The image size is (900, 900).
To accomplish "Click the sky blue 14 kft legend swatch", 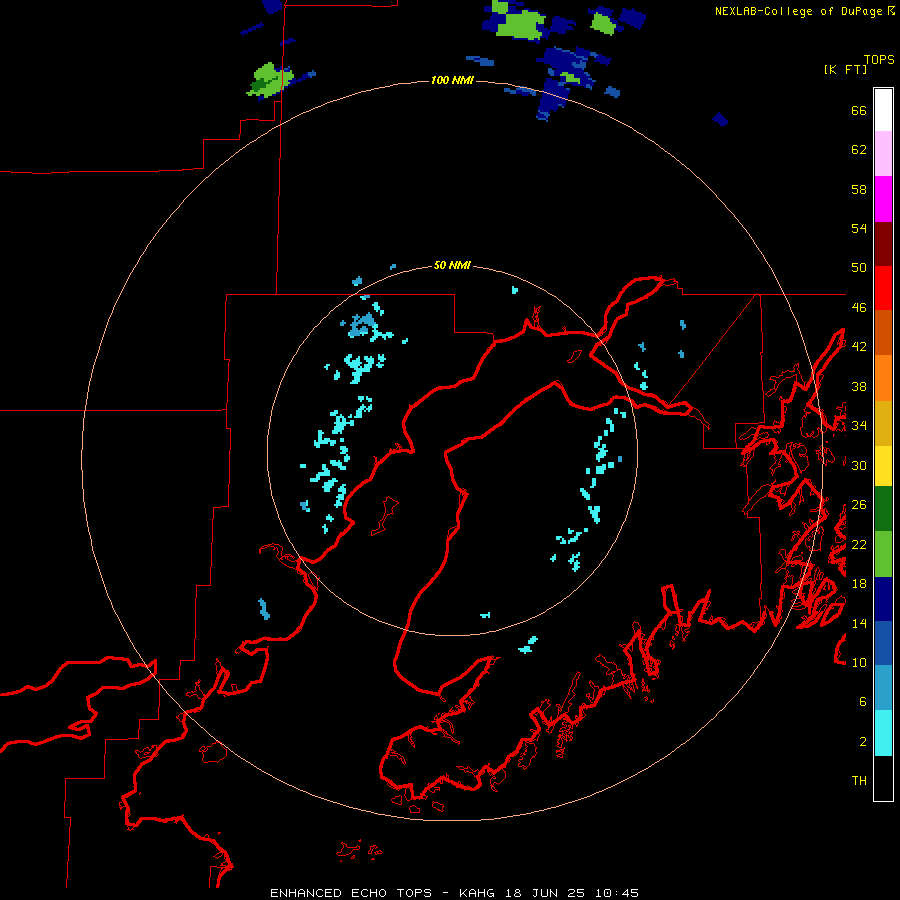I will pyautogui.click(x=883, y=688).
